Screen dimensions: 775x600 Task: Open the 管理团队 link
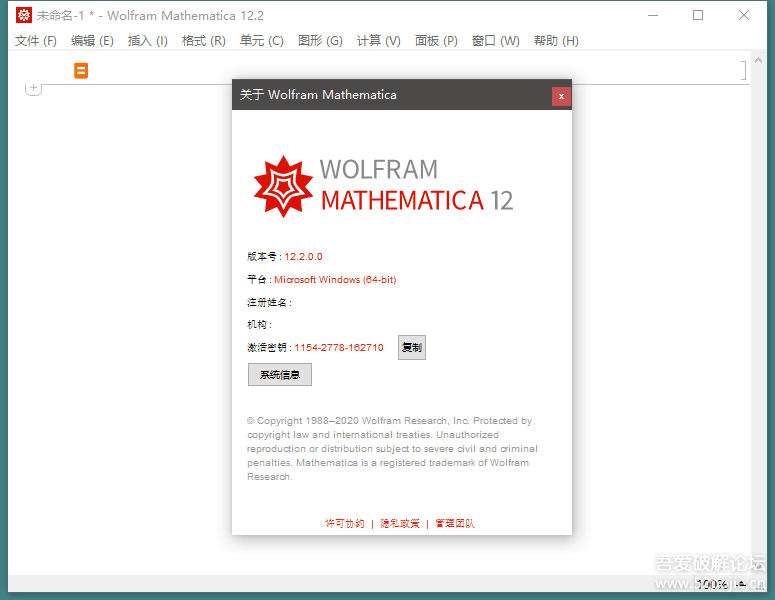tap(455, 523)
